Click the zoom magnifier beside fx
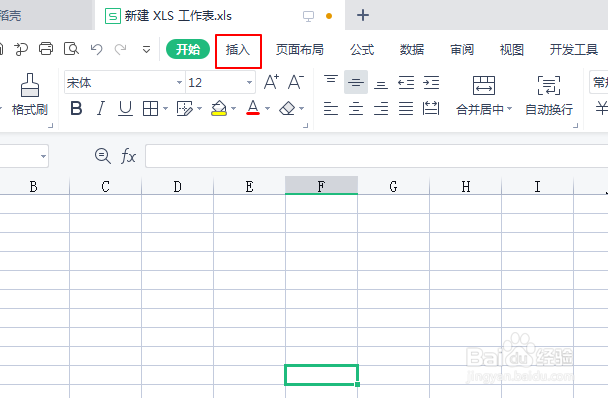The image size is (608, 398). tap(103, 156)
